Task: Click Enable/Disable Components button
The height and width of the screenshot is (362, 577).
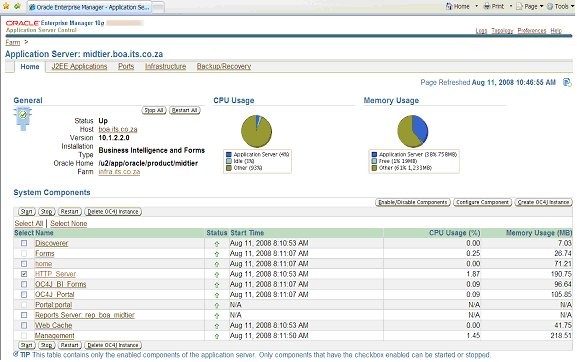Action: [x=413, y=202]
